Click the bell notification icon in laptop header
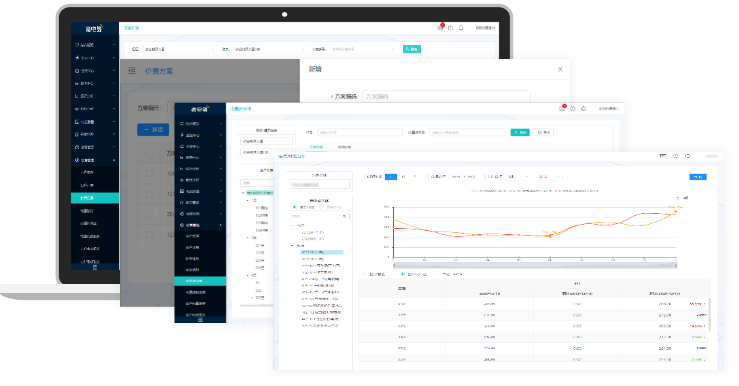The width and height of the screenshot is (739, 386). [461, 28]
